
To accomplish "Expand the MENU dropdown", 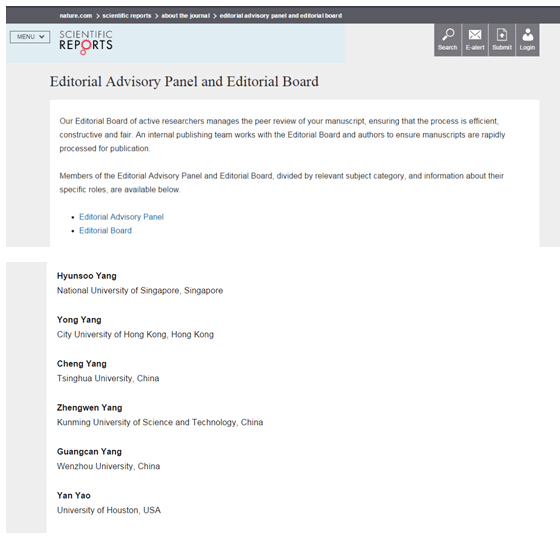I will click(x=30, y=37).
